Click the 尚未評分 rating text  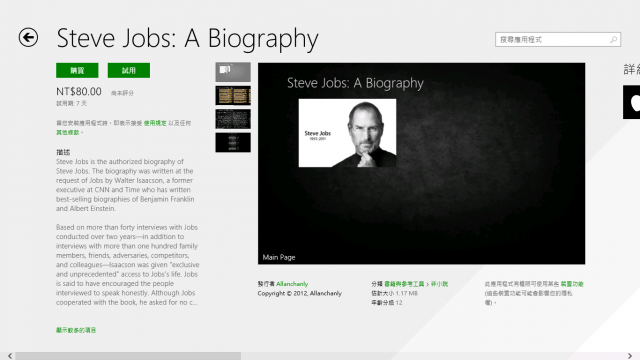click(122, 93)
